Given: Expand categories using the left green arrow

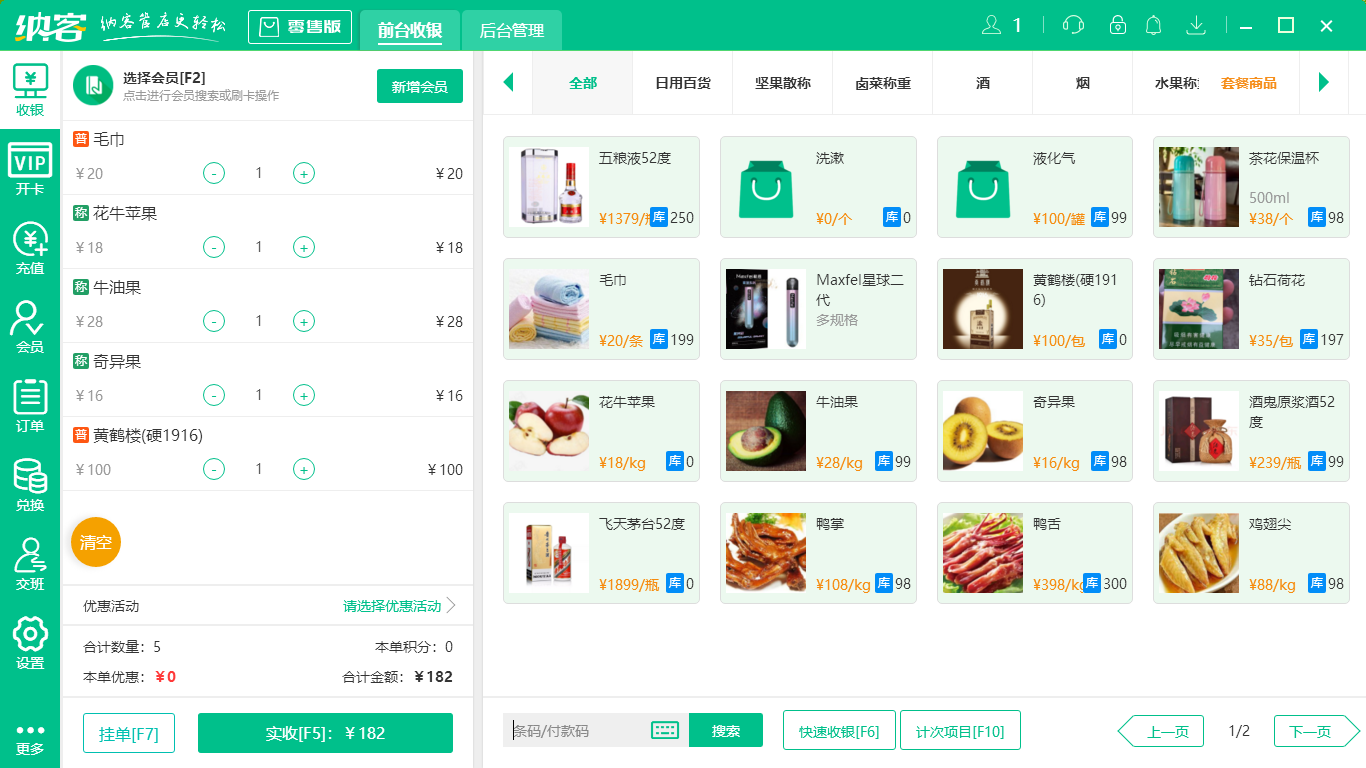Looking at the screenshot, I should coord(509,84).
